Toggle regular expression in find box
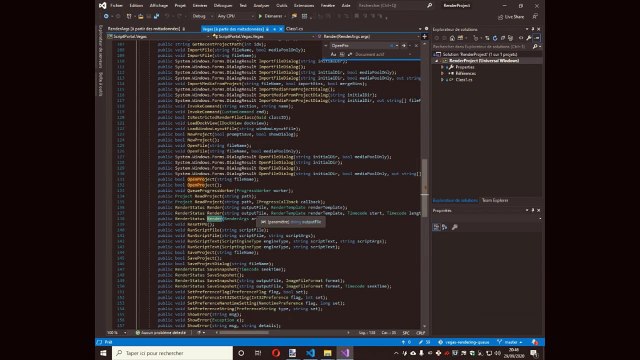The height and width of the screenshot is (360, 640). click(350, 54)
